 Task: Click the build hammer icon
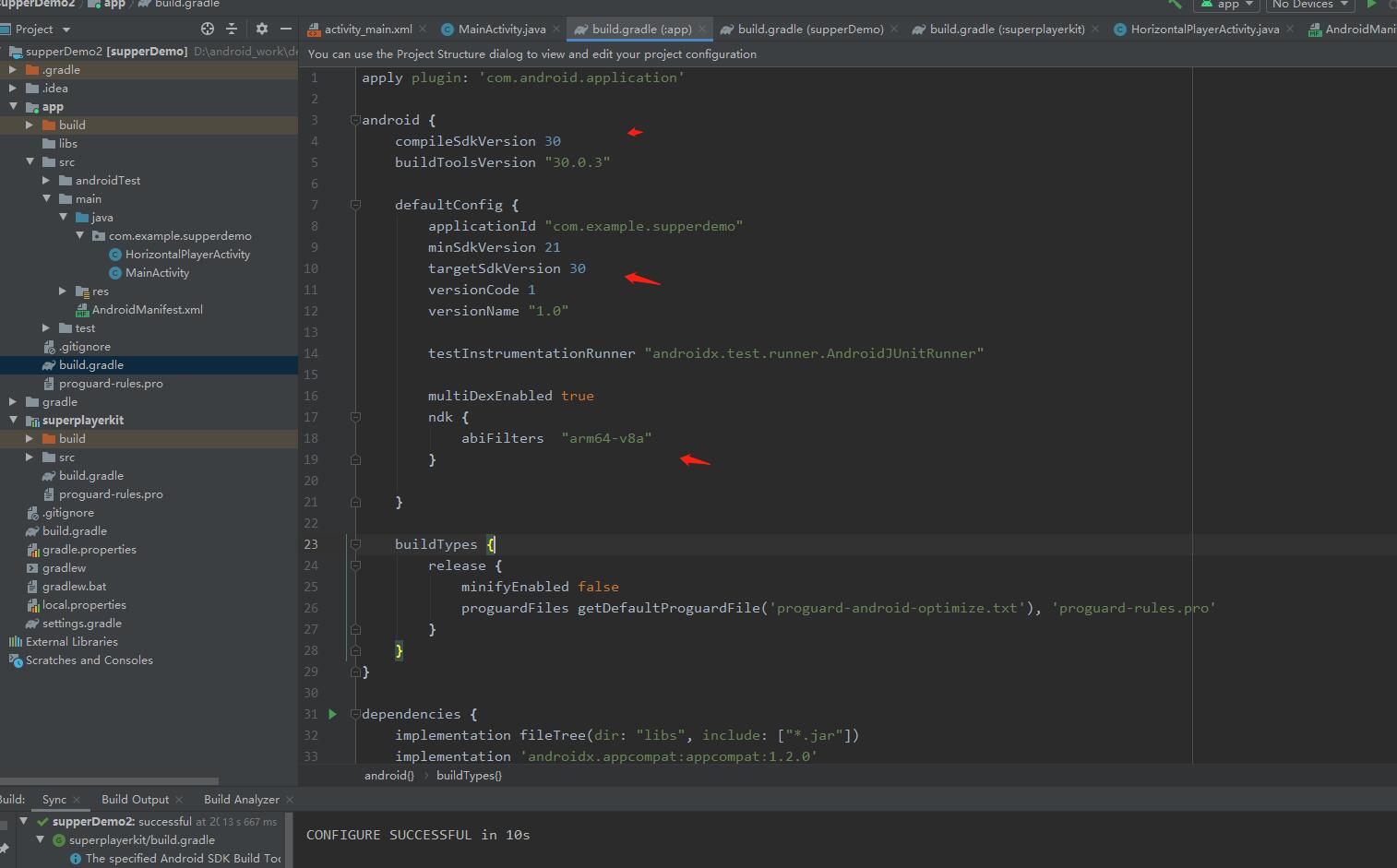click(1175, 5)
